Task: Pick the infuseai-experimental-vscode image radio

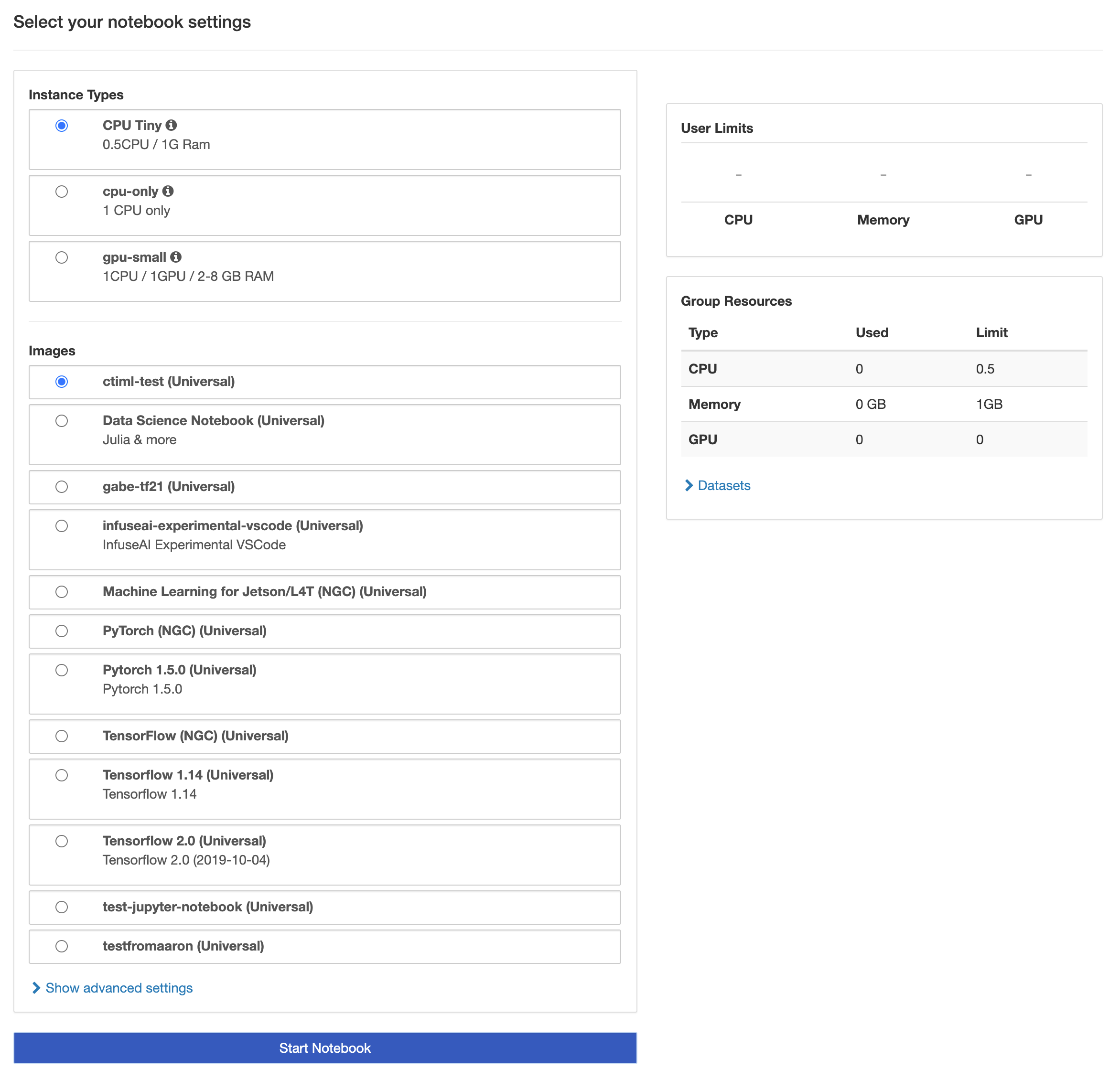Action: (62, 525)
